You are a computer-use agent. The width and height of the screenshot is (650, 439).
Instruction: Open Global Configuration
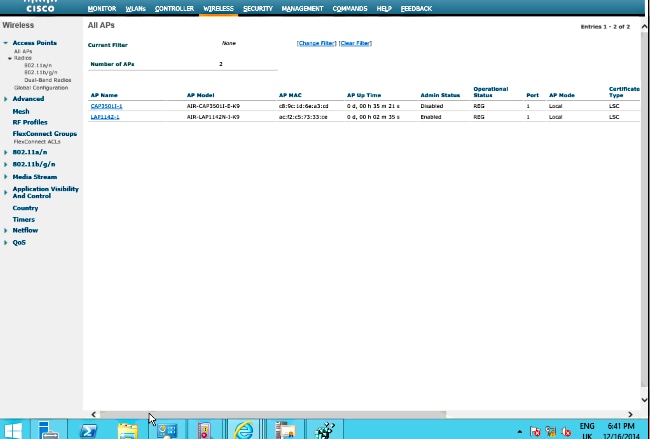41,88
